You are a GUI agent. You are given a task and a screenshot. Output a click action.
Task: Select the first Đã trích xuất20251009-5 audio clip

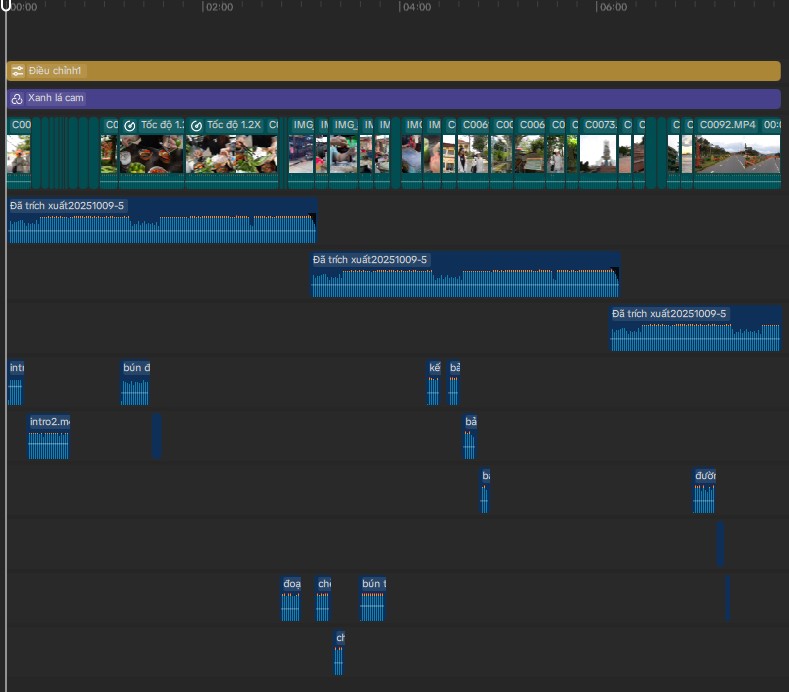162,222
